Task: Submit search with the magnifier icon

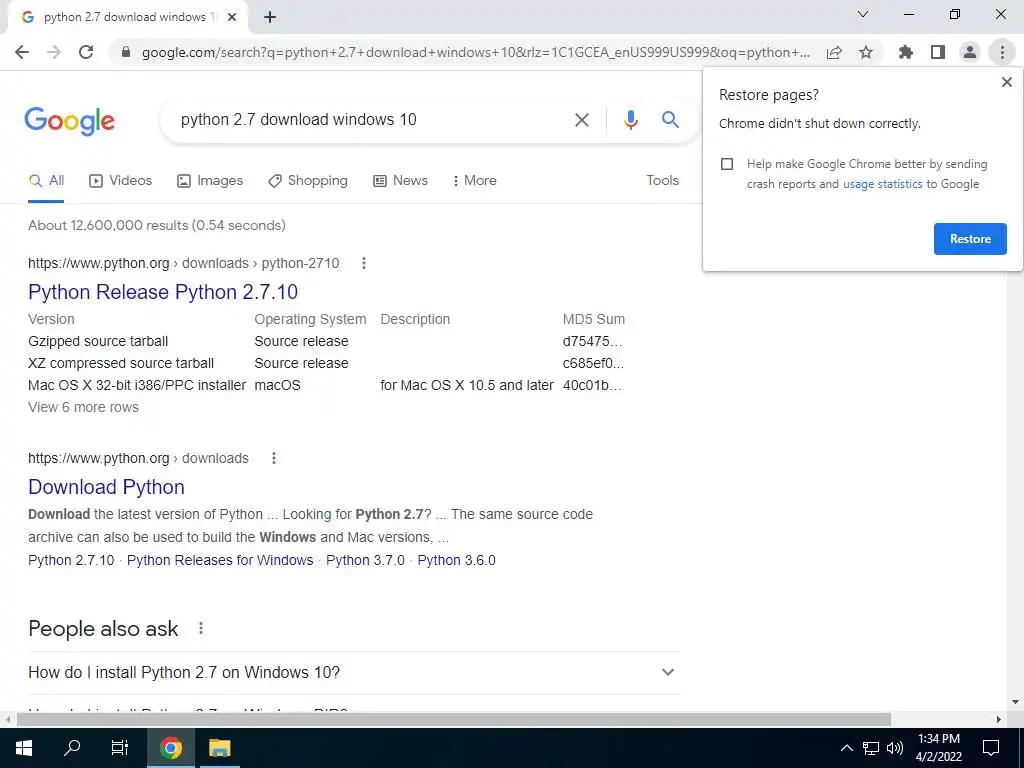Action: coord(670,119)
